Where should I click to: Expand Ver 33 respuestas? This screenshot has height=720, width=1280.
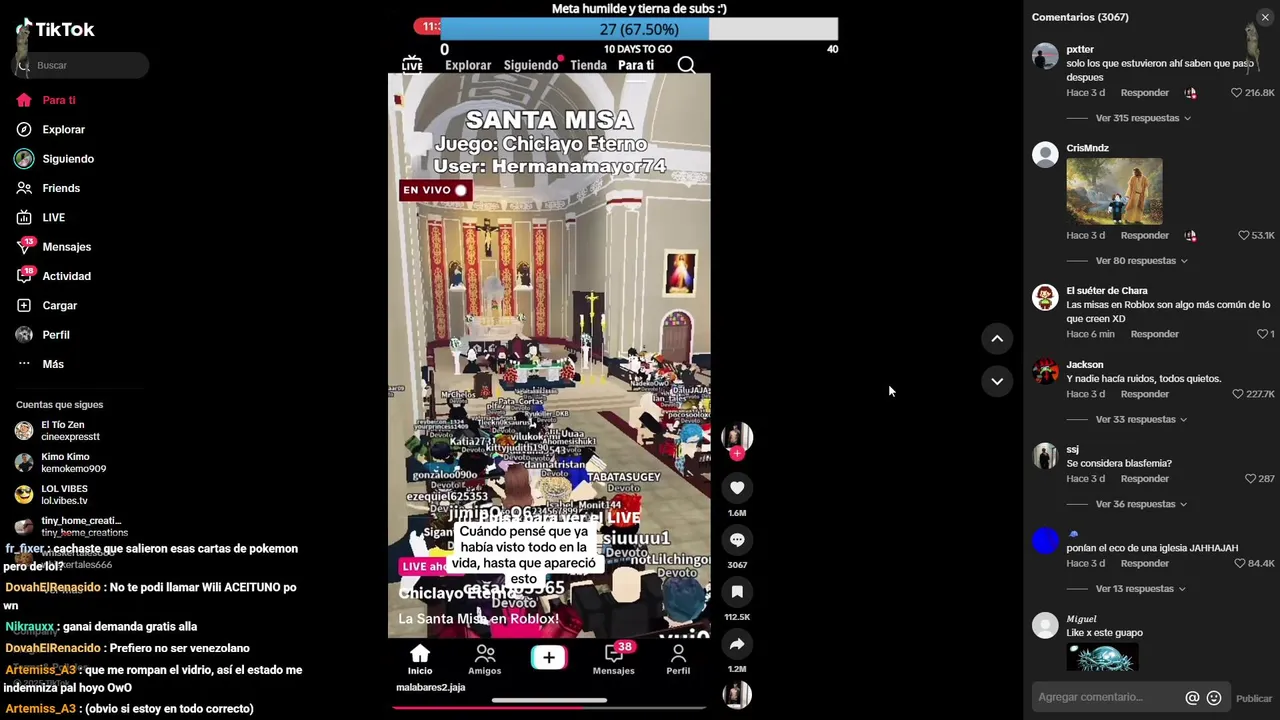point(1141,420)
